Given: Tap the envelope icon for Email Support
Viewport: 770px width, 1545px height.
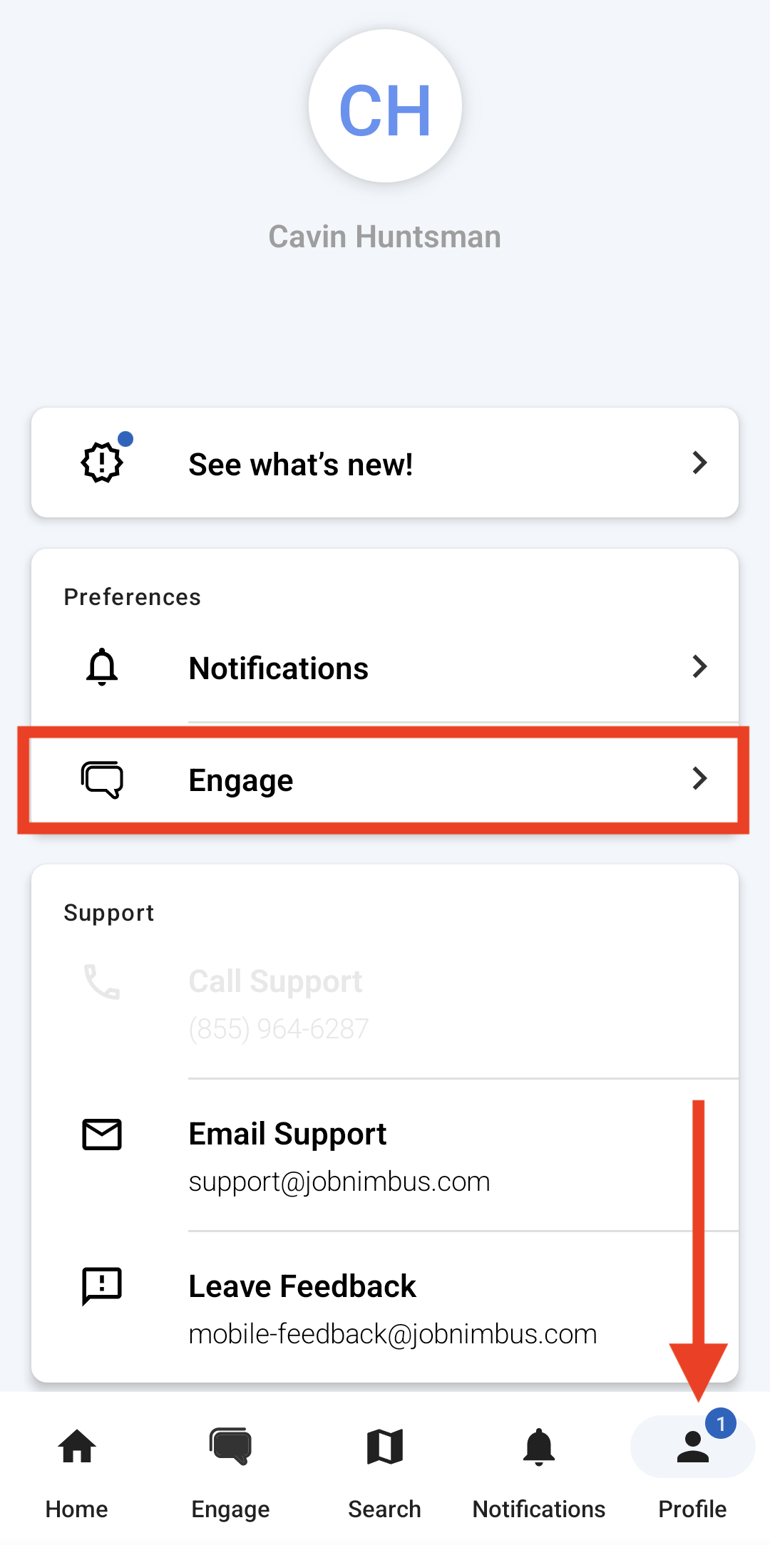Looking at the screenshot, I should click(101, 1134).
